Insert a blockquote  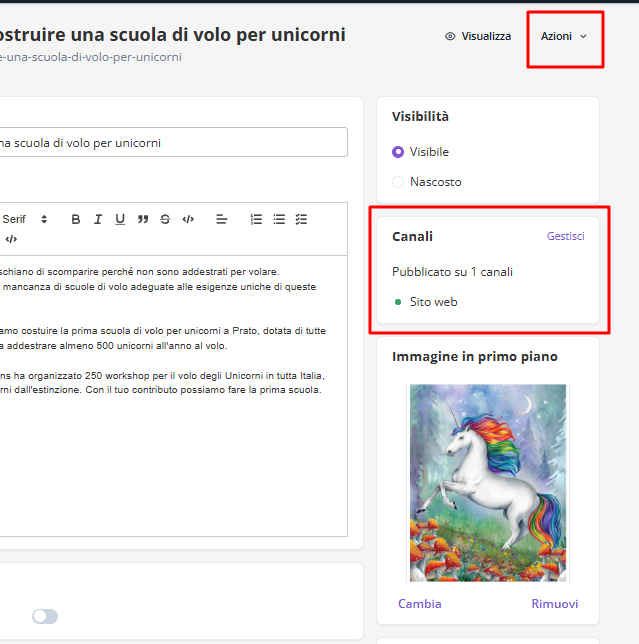143,219
